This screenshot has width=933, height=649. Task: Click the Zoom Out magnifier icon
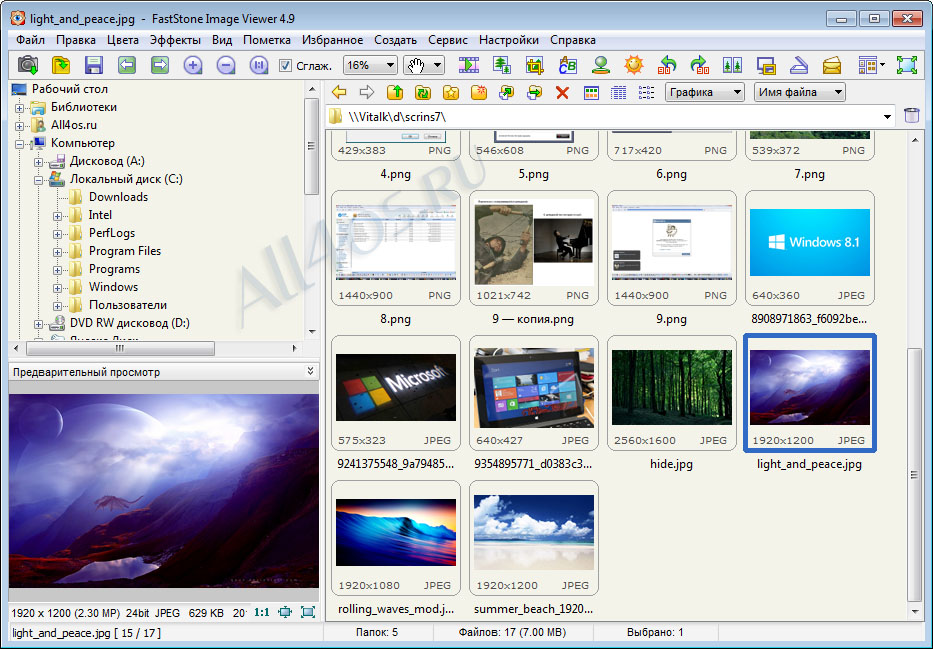(226, 65)
